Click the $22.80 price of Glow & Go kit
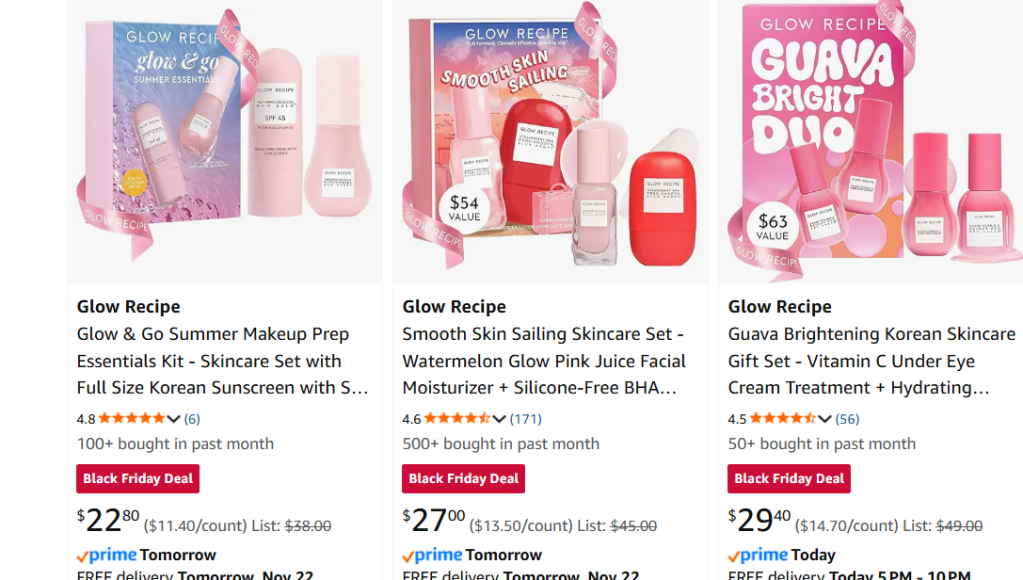This screenshot has width=1023, height=580. (108, 520)
